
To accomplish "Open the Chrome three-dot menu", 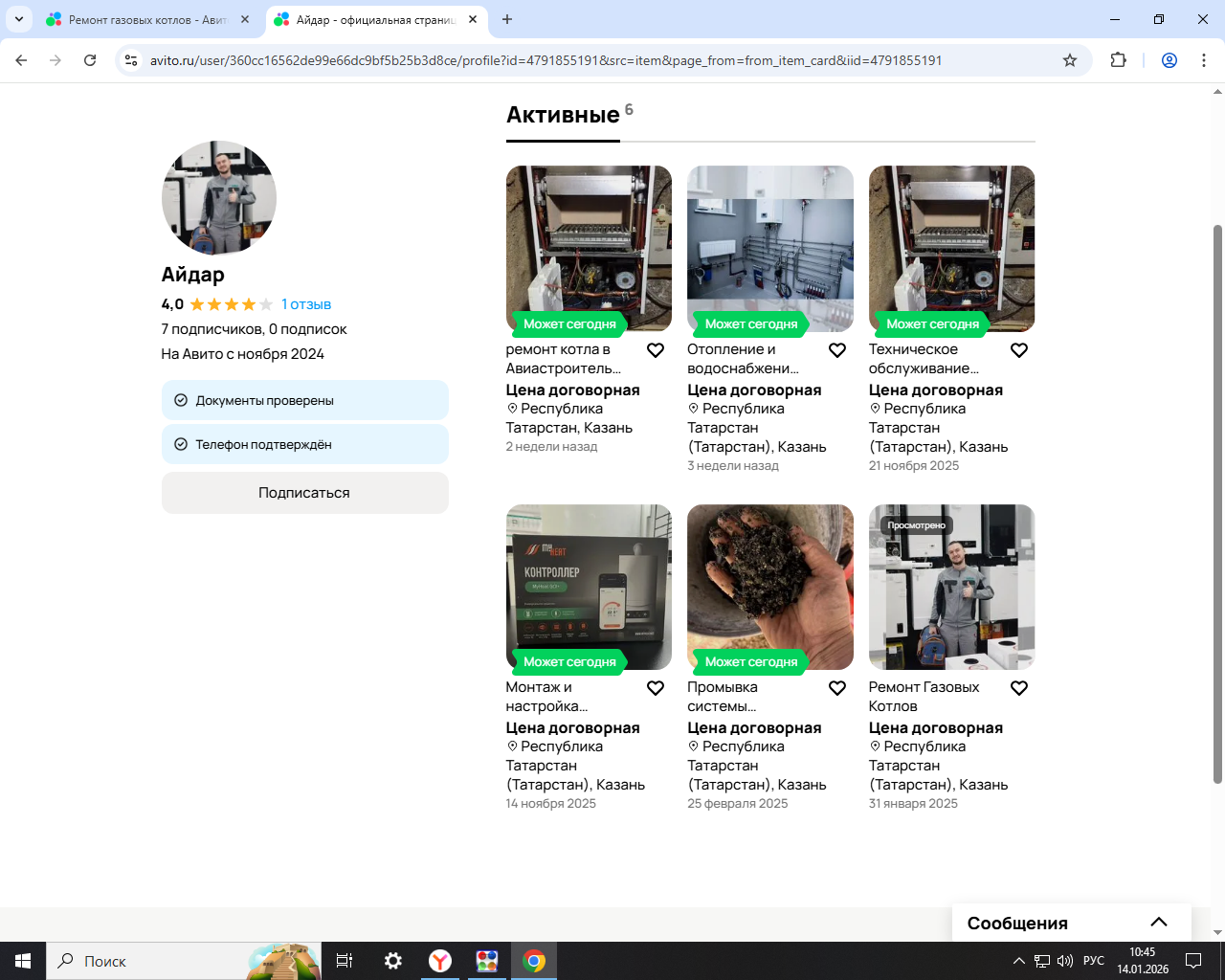I will coord(1204,60).
